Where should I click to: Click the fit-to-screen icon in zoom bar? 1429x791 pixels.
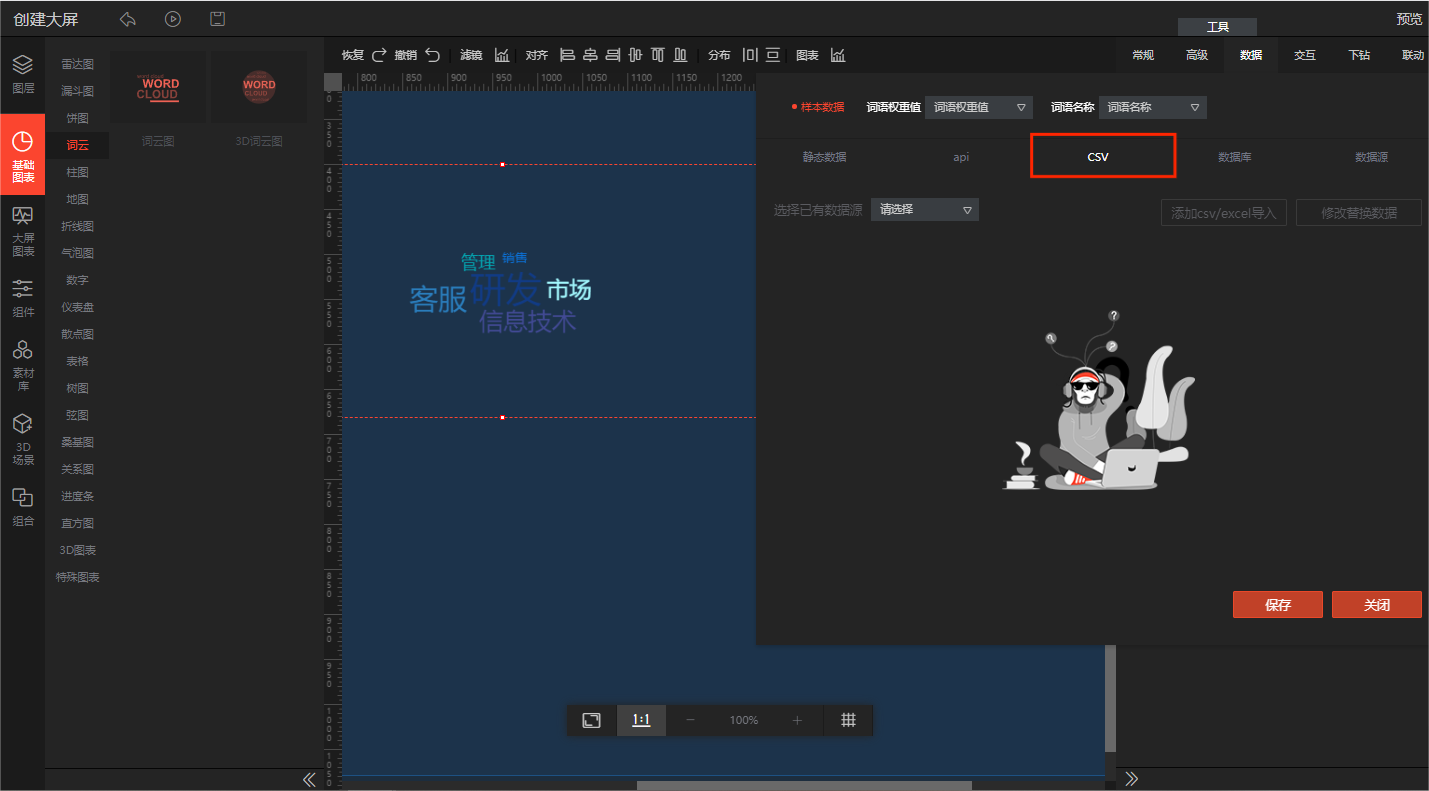591,720
